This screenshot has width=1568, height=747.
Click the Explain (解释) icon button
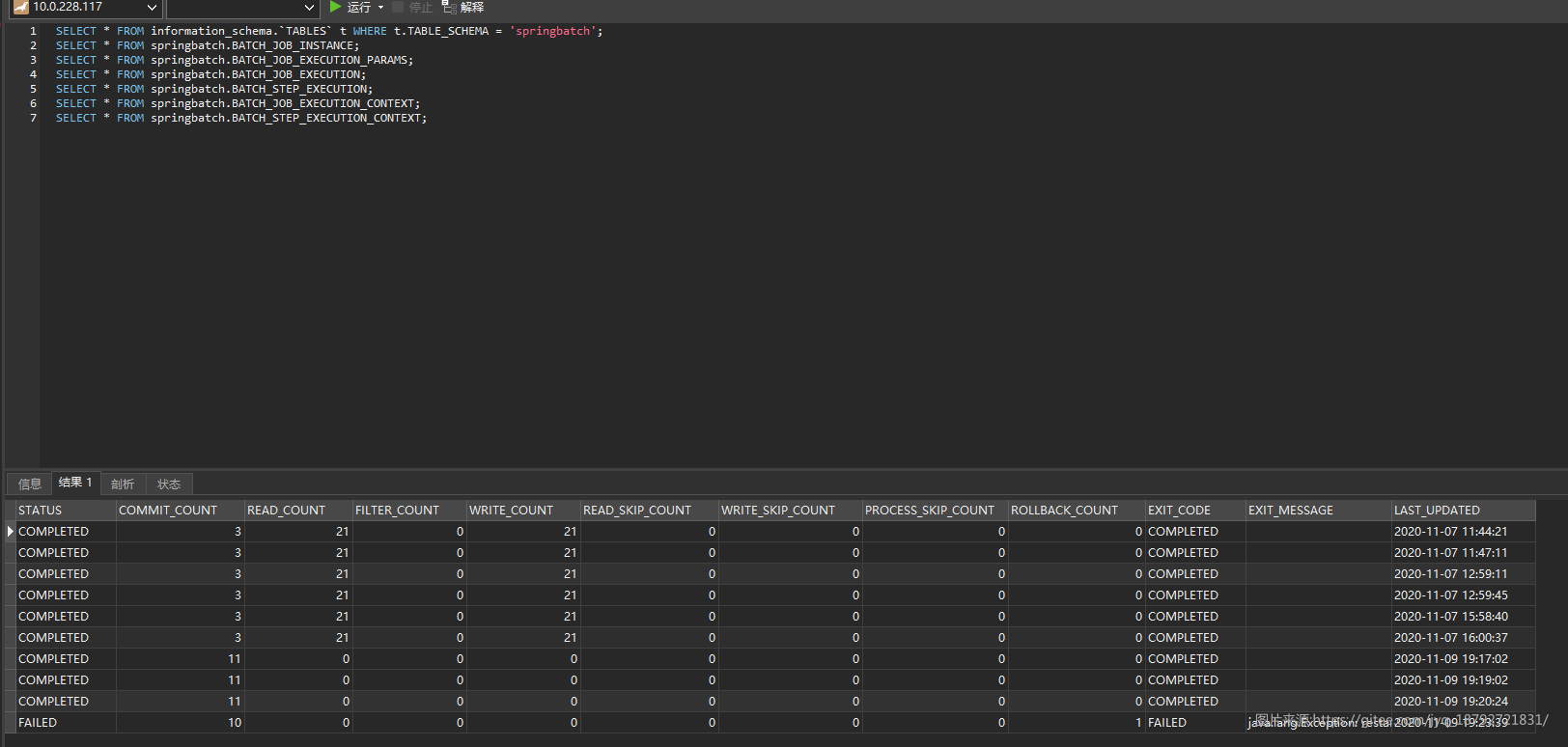click(x=463, y=7)
